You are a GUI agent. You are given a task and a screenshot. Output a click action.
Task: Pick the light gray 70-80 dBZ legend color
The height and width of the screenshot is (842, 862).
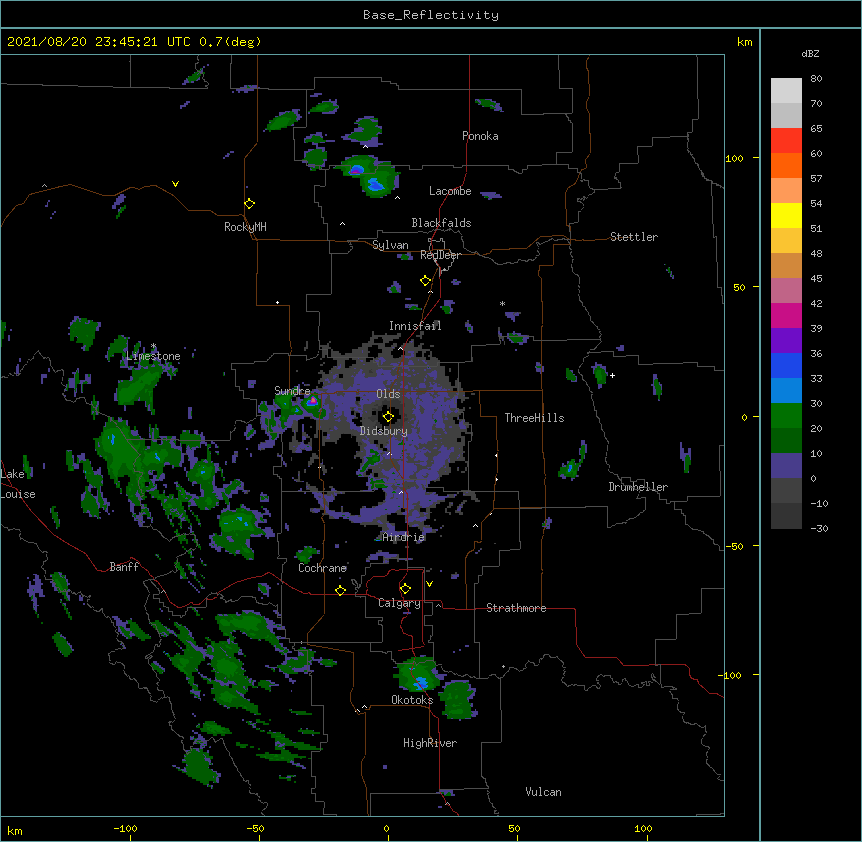pos(786,90)
